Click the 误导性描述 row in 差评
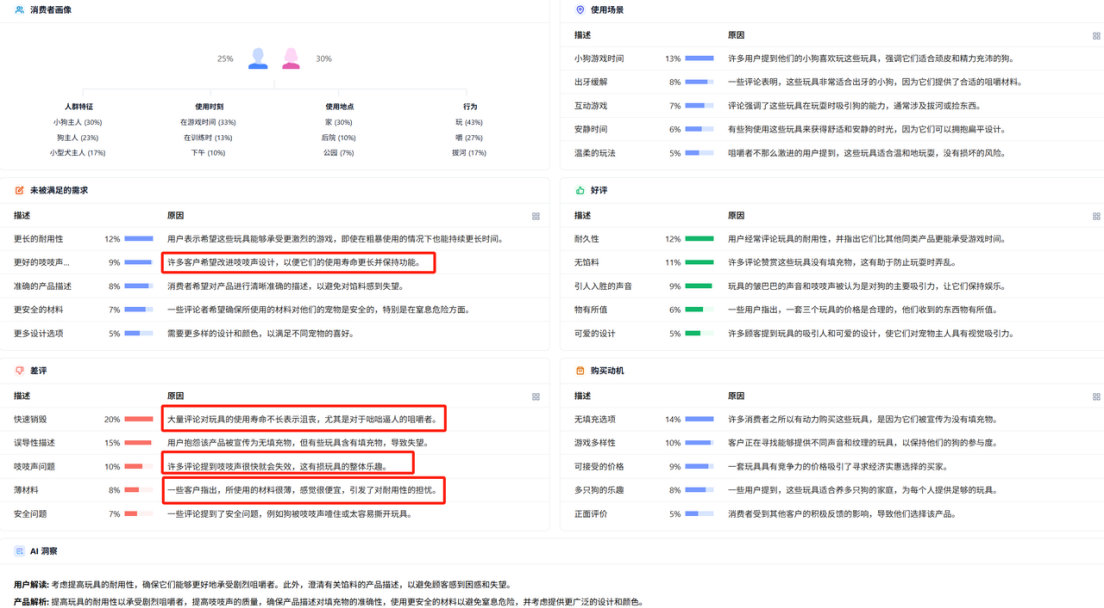 tap(34, 442)
